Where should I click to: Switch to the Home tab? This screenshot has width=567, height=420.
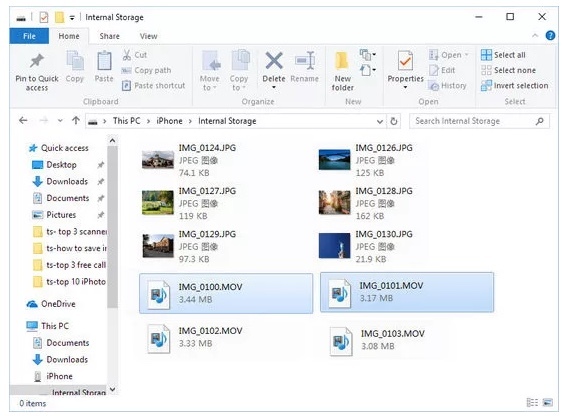point(69,36)
